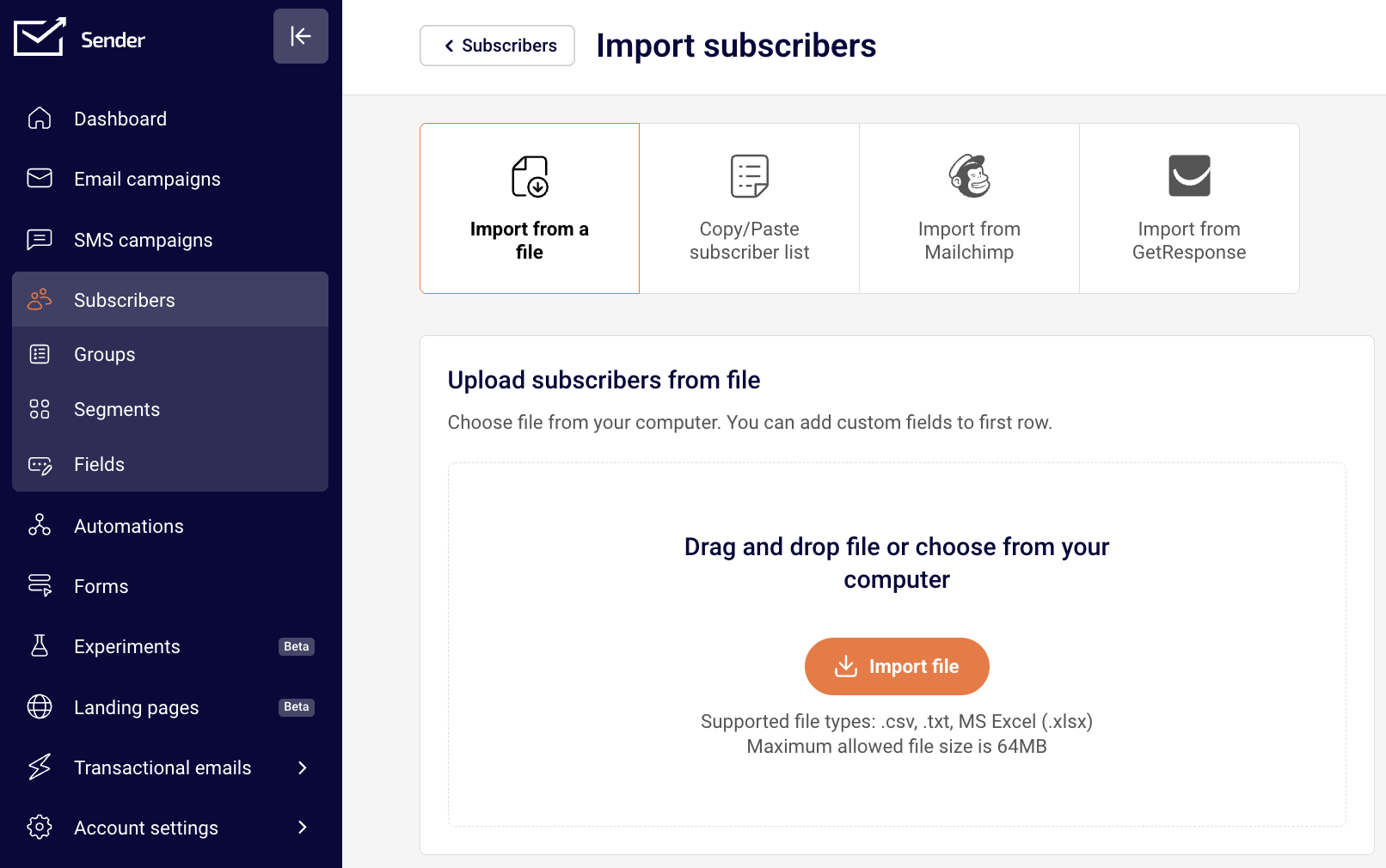The height and width of the screenshot is (868, 1386).
Task: Expand Account settings submenu chevron
Action: (x=302, y=828)
